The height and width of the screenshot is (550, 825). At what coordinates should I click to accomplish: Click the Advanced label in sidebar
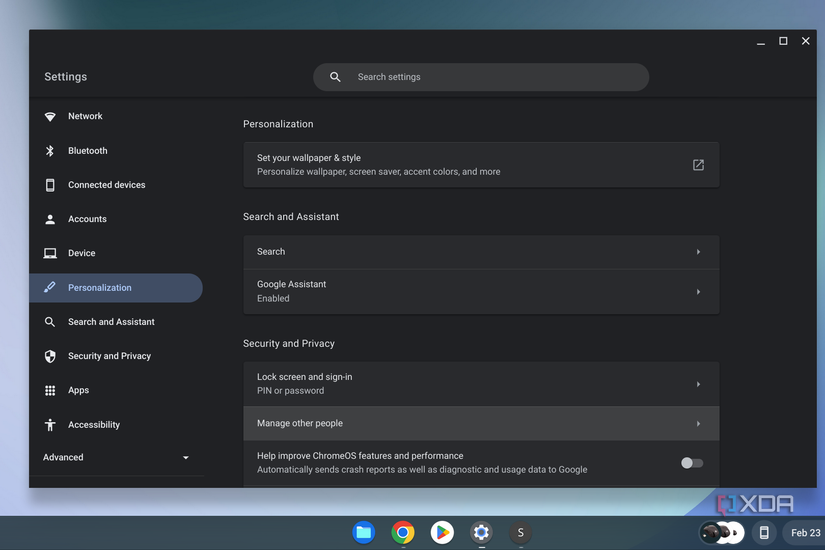point(63,457)
